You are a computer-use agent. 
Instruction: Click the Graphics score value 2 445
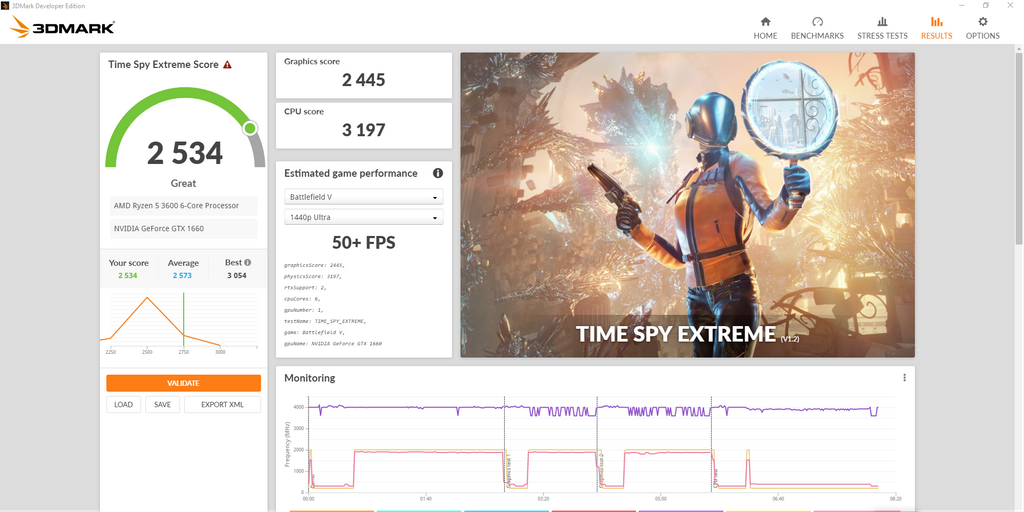pos(364,80)
